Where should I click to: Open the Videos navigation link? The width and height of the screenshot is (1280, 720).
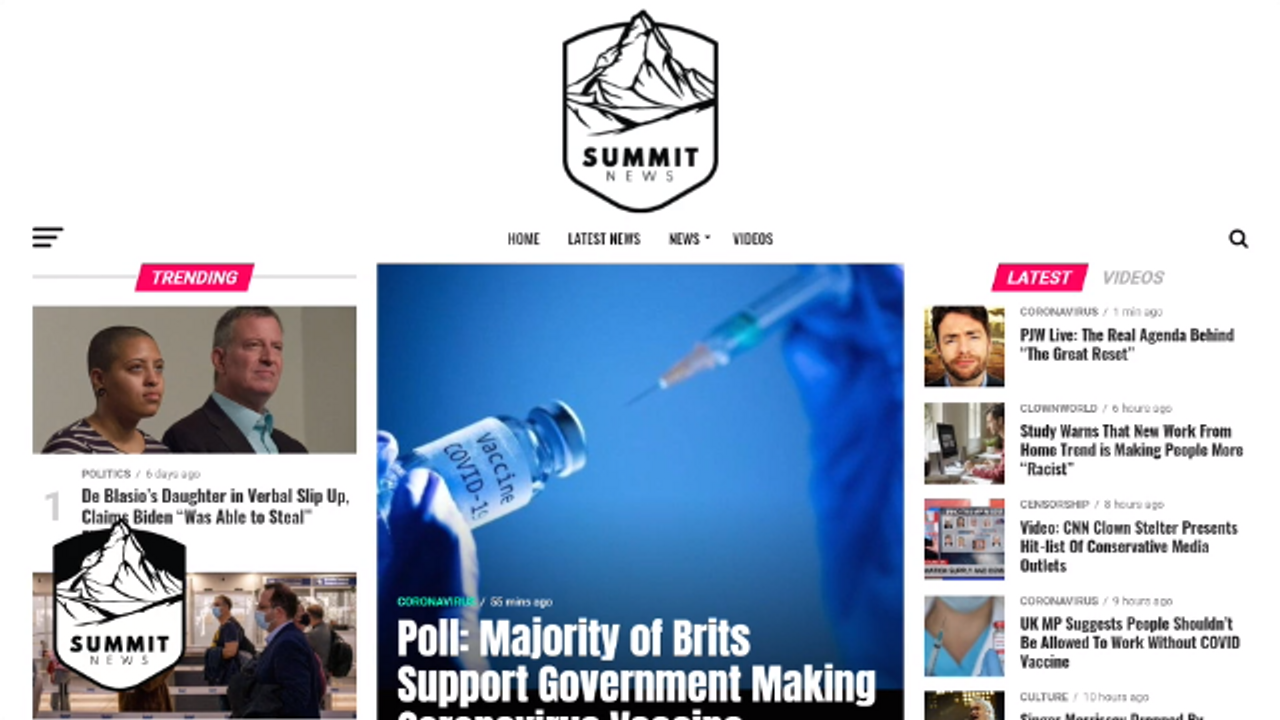(753, 239)
